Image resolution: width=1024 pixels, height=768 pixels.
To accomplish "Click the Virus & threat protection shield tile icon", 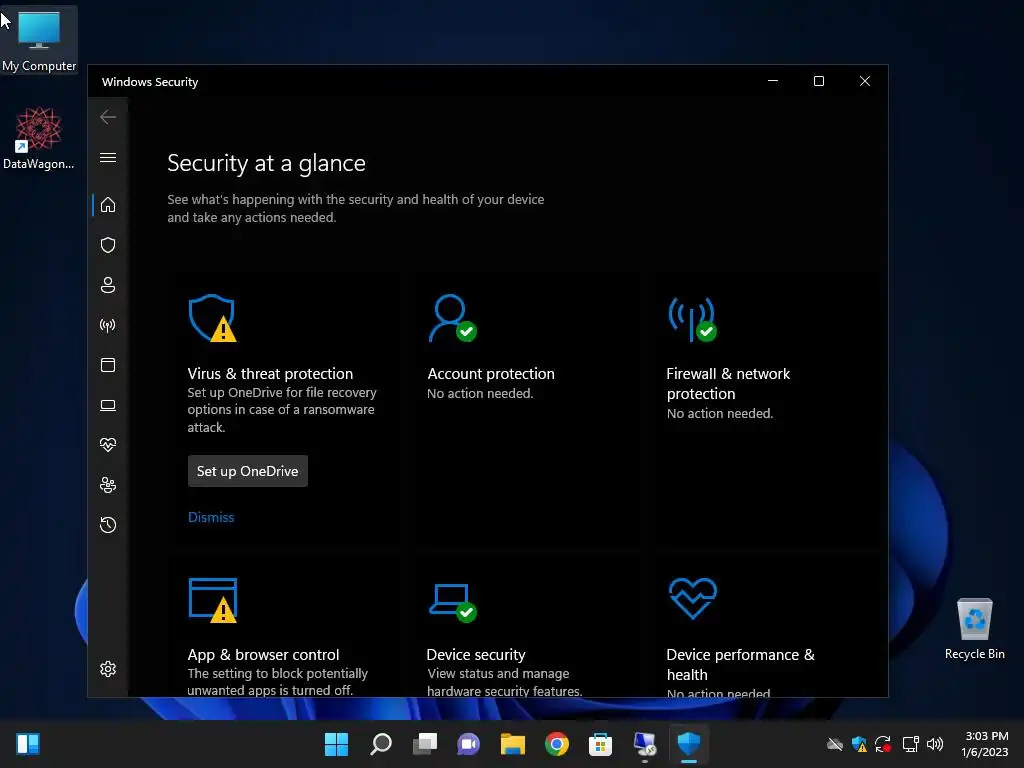I will (x=212, y=318).
